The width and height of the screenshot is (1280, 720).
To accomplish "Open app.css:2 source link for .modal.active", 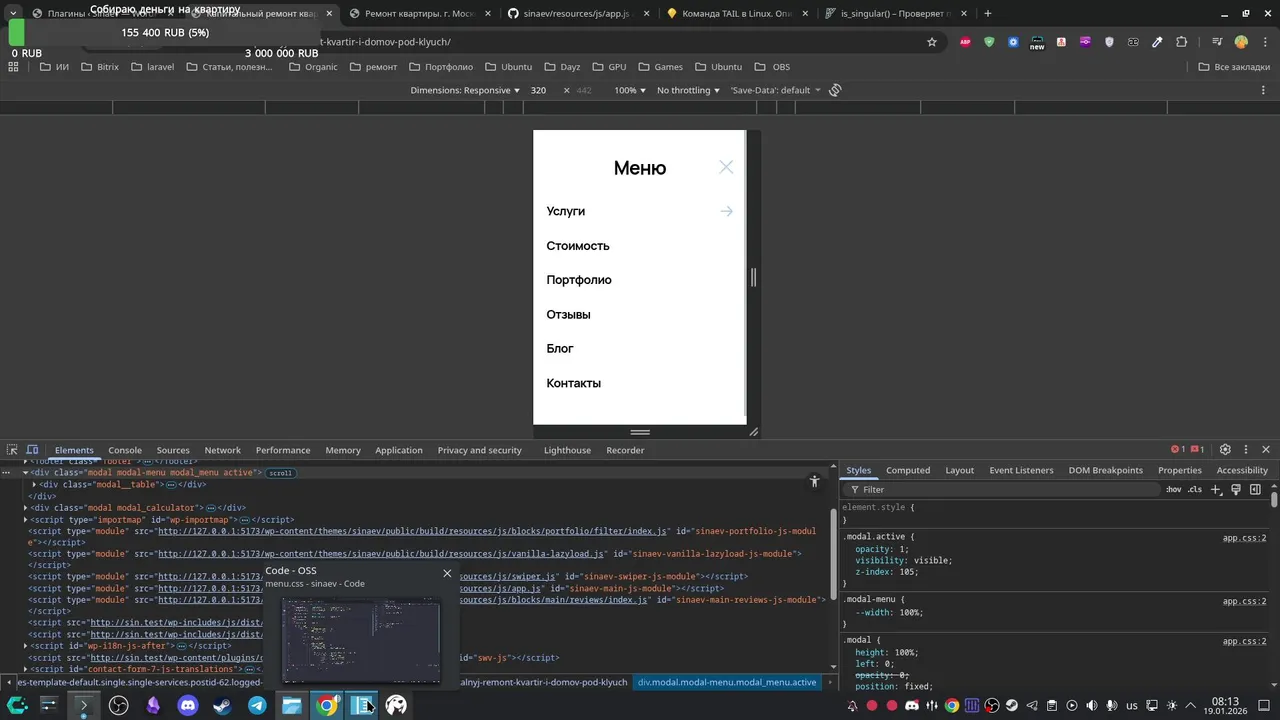I will click(x=1244, y=538).
